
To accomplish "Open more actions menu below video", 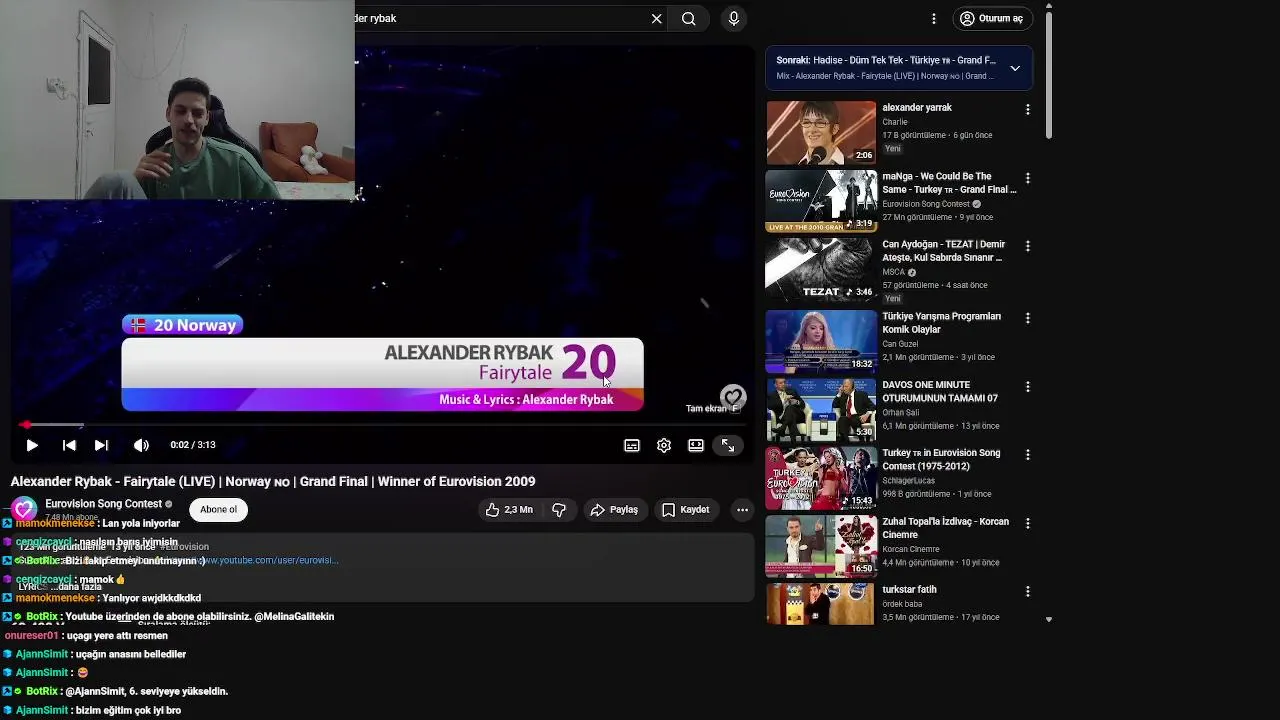I will click(742, 509).
